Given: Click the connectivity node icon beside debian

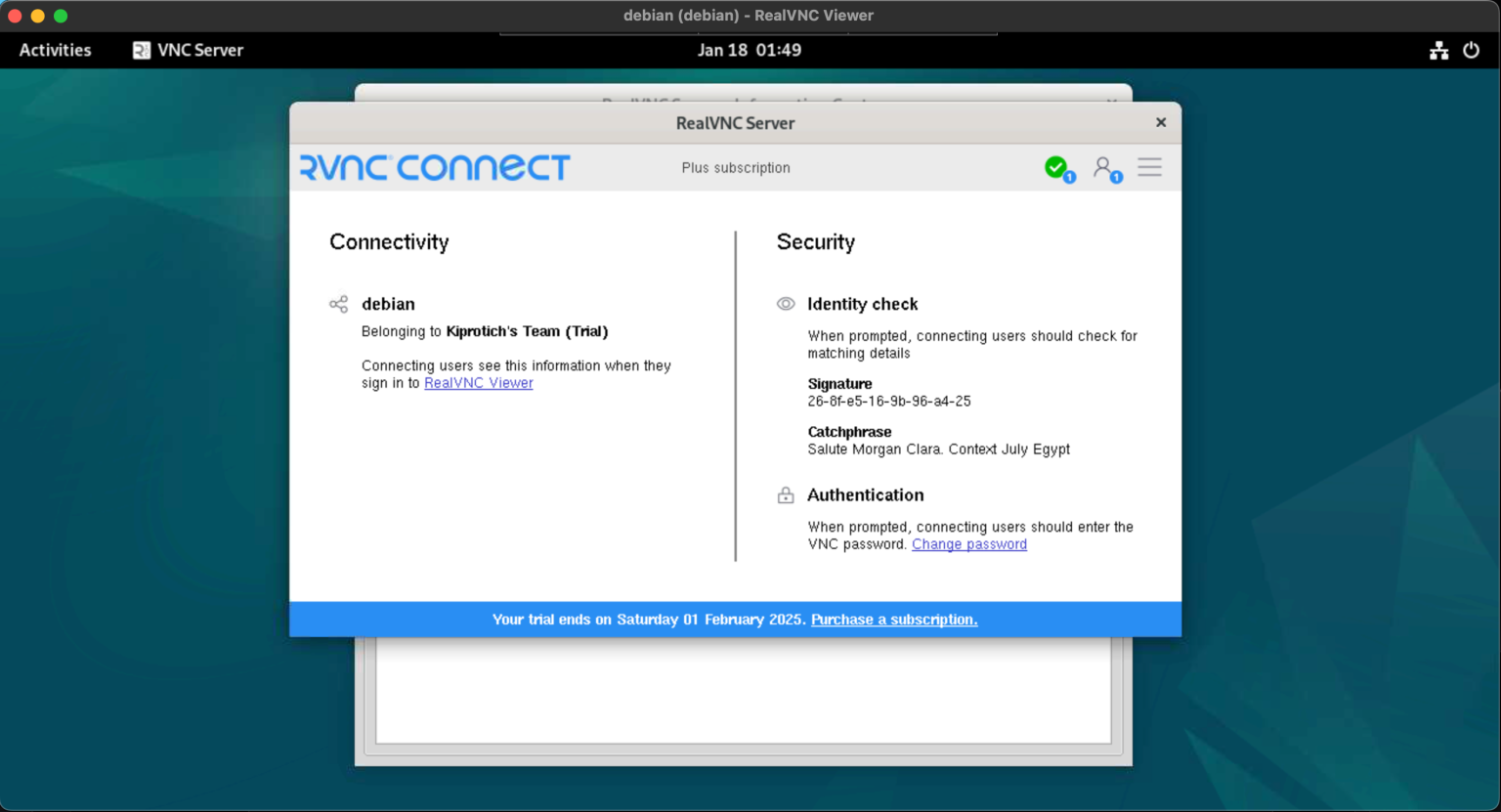Looking at the screenshot, I should tap(338, 304).
